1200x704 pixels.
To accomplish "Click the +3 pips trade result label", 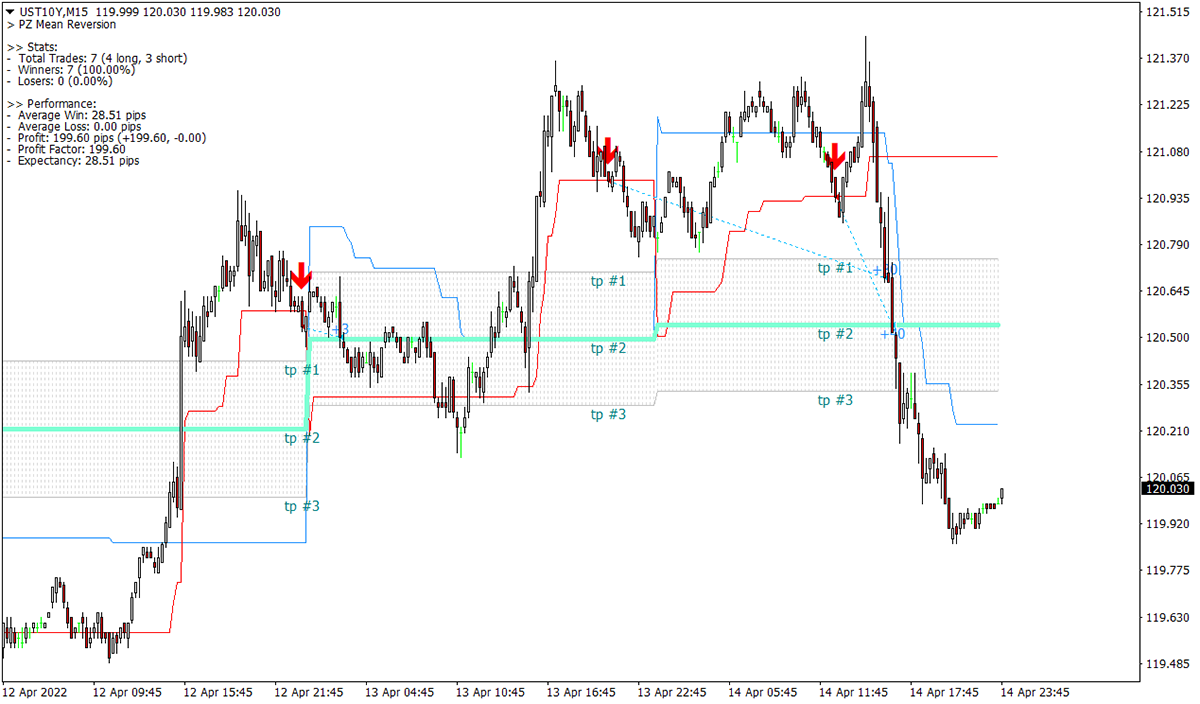I will coord(339,328).
